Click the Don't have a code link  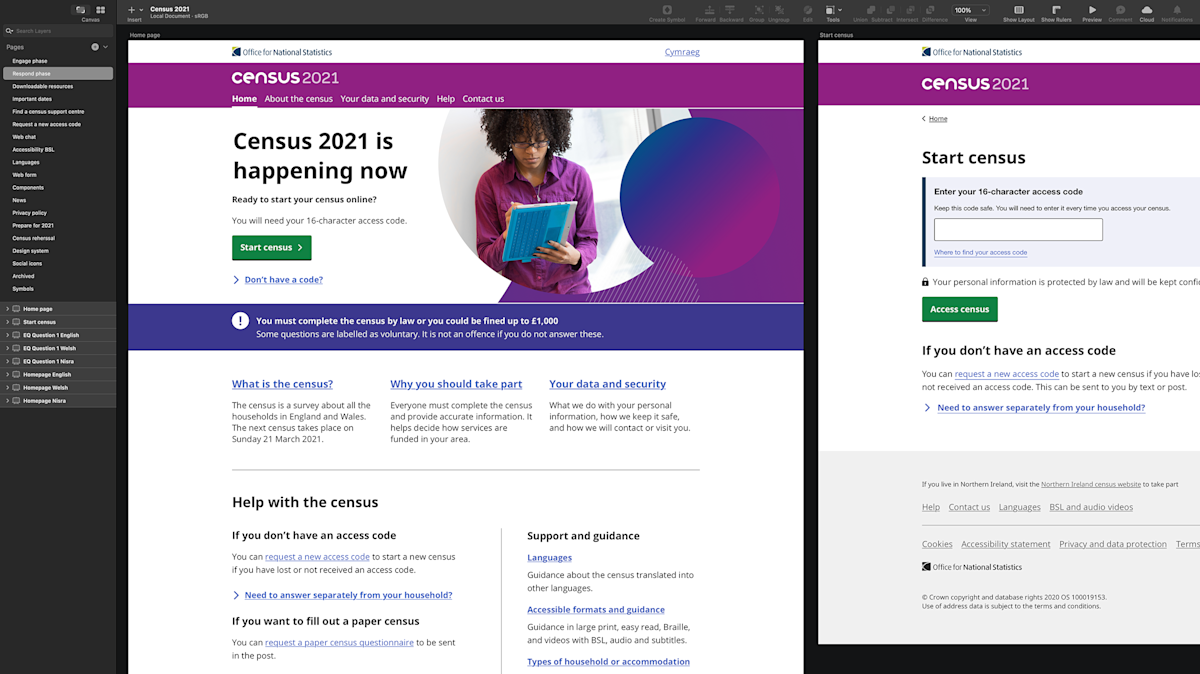tap(283, 280)
